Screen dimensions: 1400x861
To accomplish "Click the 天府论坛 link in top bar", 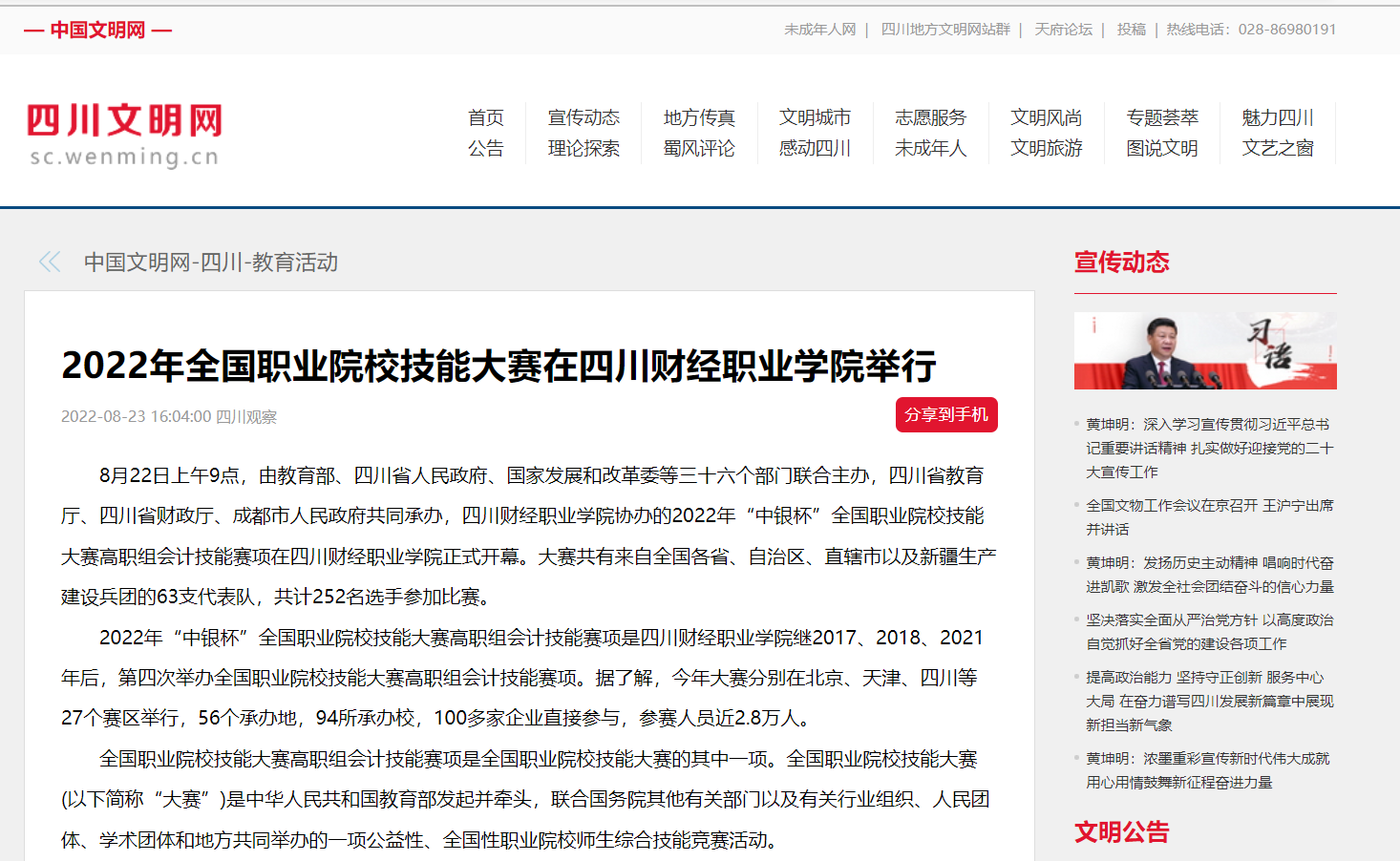I will [1063, 30].
